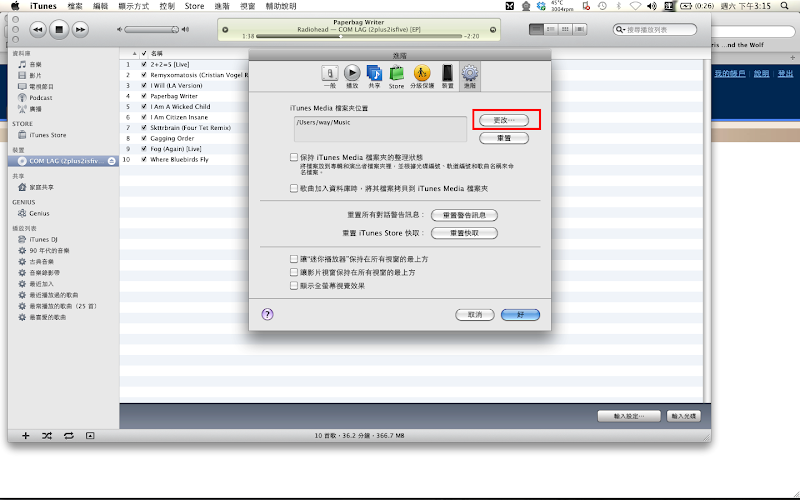This screenshot has height=500, width=800.
Task: Click the volume icon in the menu bar
Action: click(652, 6)
